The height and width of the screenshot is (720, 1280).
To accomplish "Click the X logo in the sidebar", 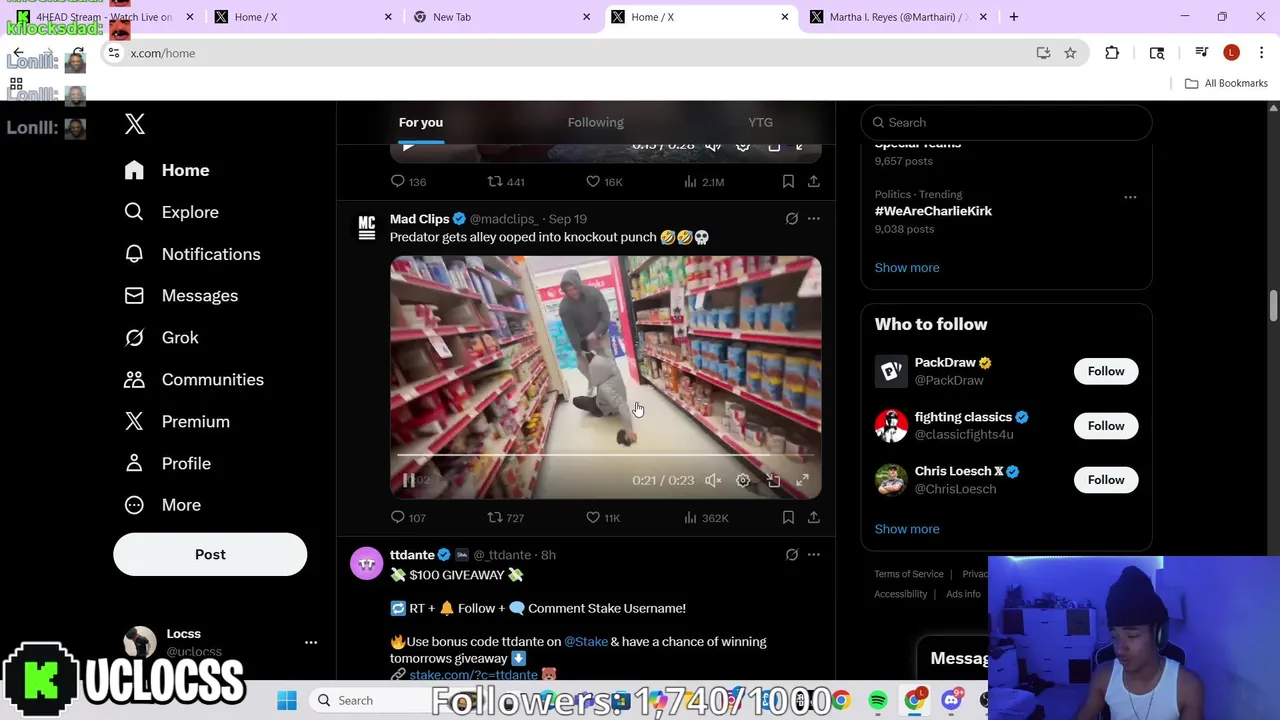I will coord(135,124).
